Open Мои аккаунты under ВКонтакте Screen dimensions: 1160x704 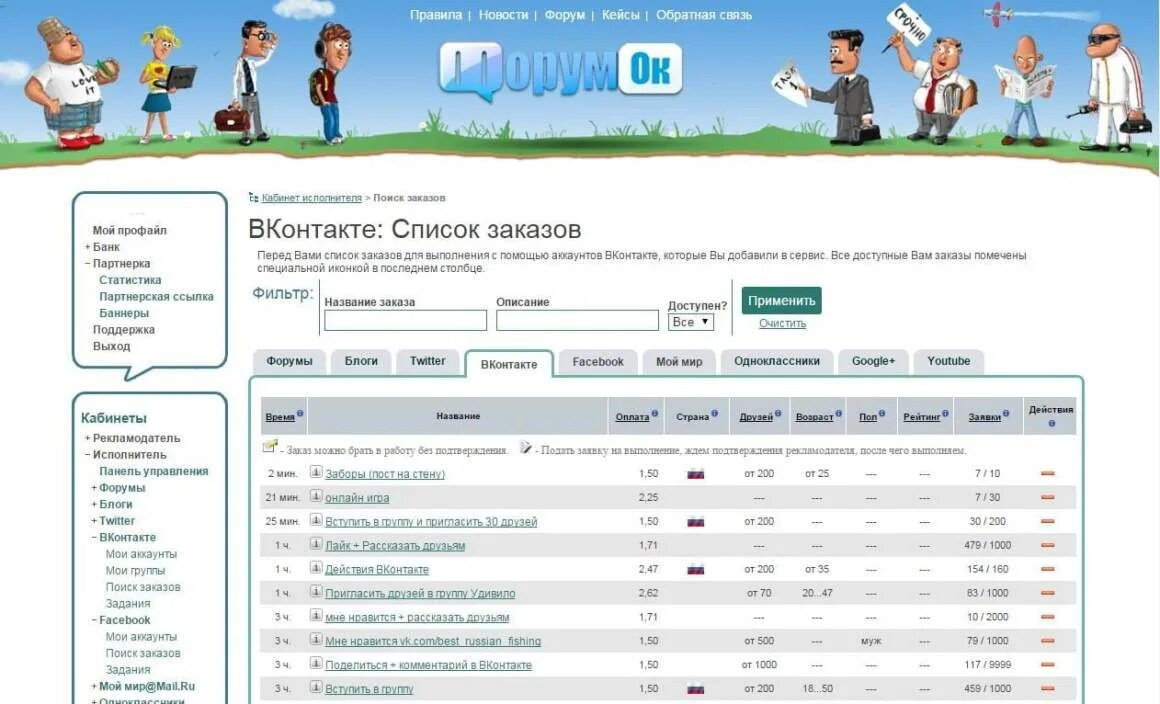[x=141, y=554]
